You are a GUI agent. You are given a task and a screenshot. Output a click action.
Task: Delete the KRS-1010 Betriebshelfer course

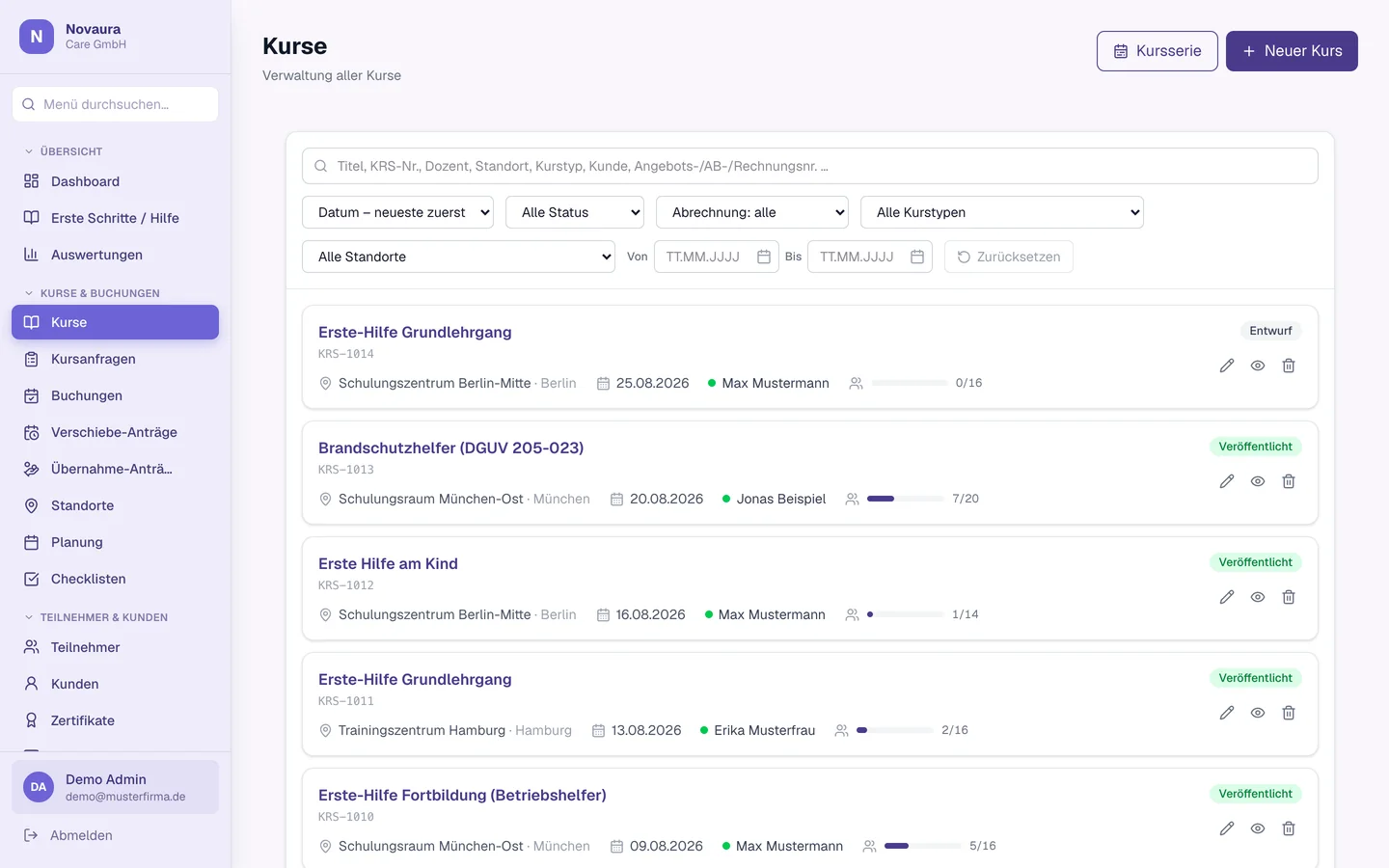pos(1289,828)
